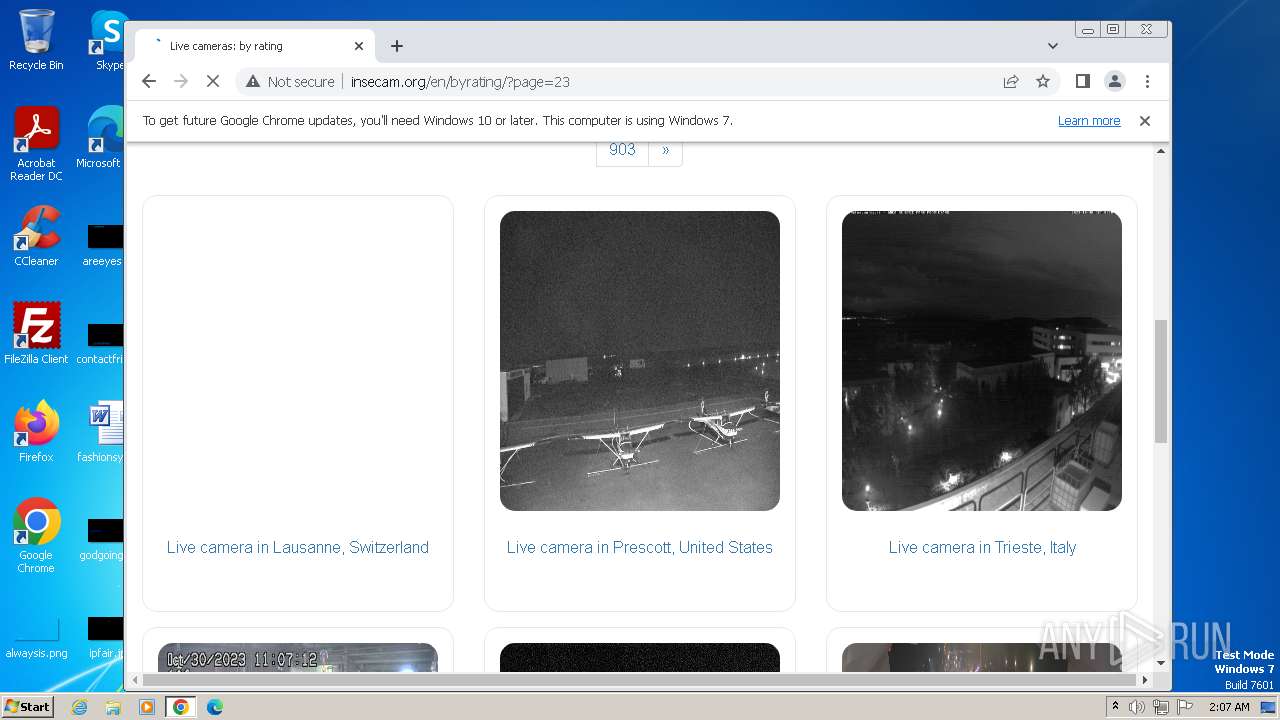Open the fashionsy Word document on desktop

pyautogui.click(x=102, y=431)
